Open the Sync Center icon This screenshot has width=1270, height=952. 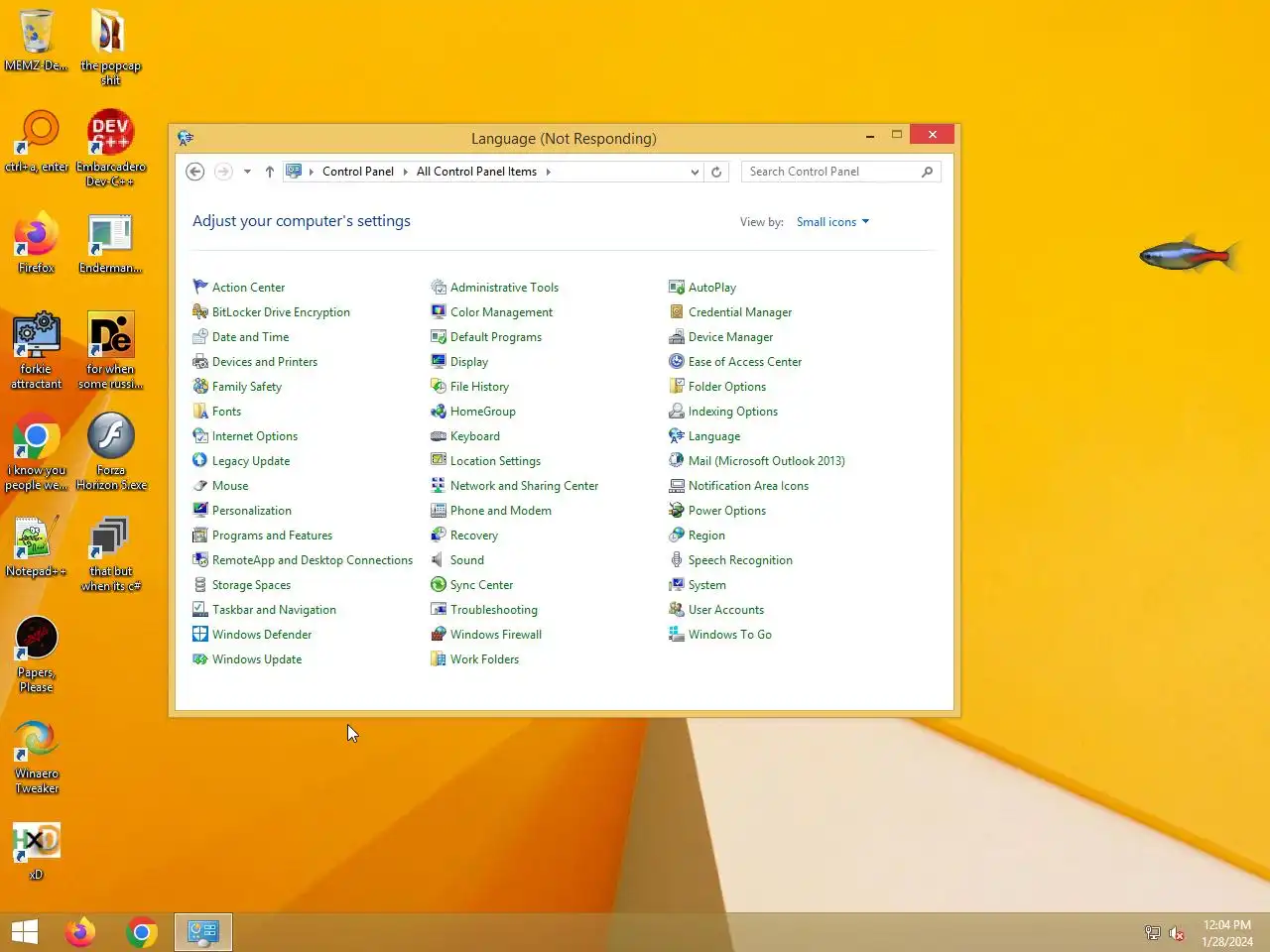point(439,584)
